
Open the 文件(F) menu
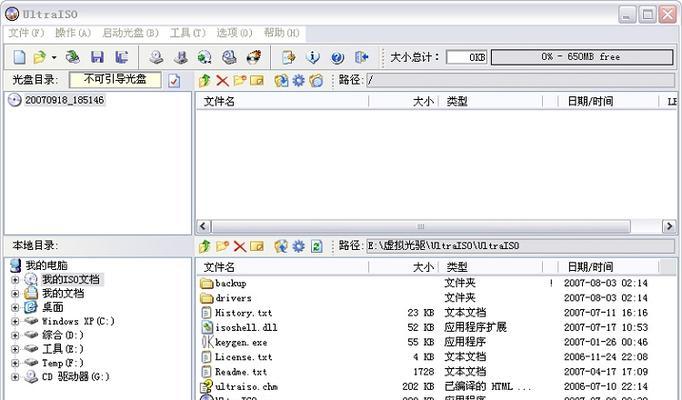27,33
